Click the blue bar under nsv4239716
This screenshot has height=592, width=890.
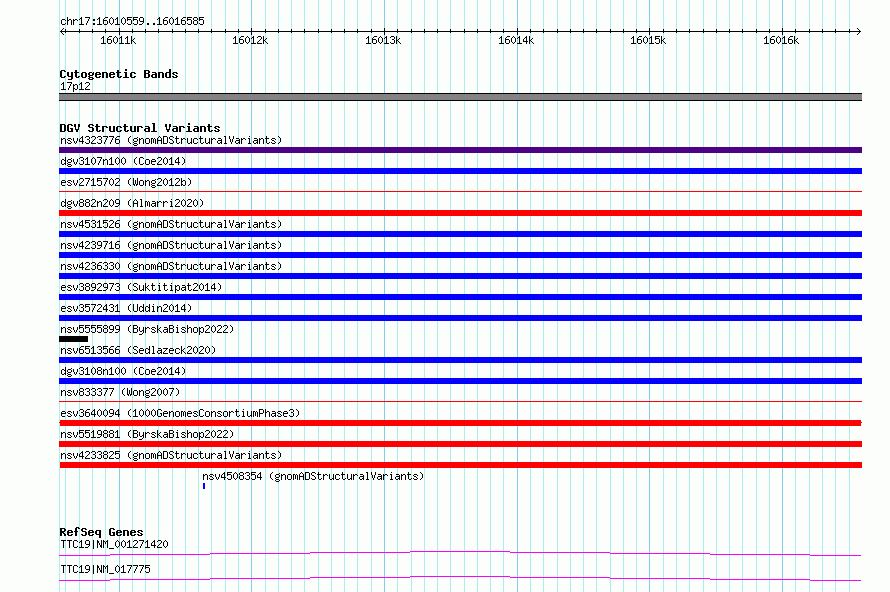[460, 255]
